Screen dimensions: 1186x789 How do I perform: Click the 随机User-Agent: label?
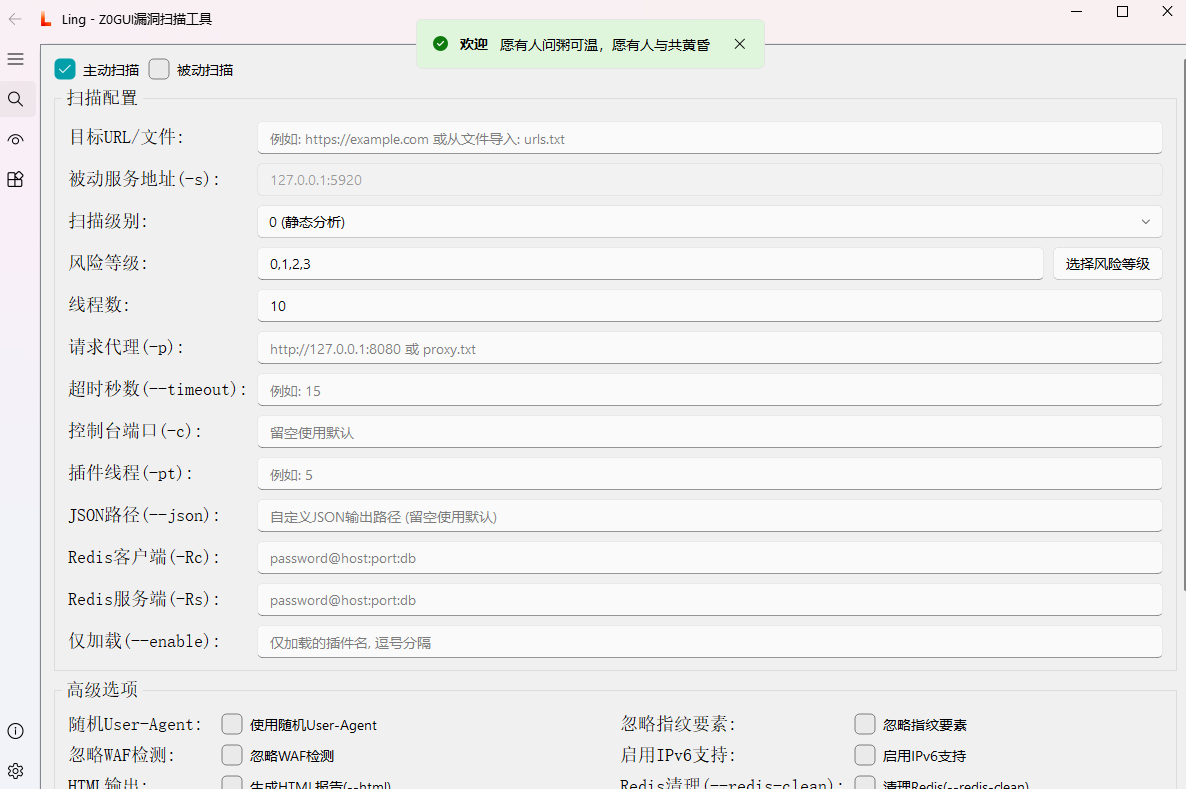(135, 724)
